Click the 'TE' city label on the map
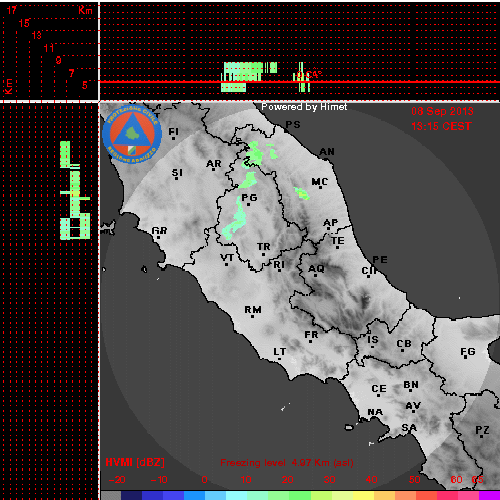 (338, 241)
